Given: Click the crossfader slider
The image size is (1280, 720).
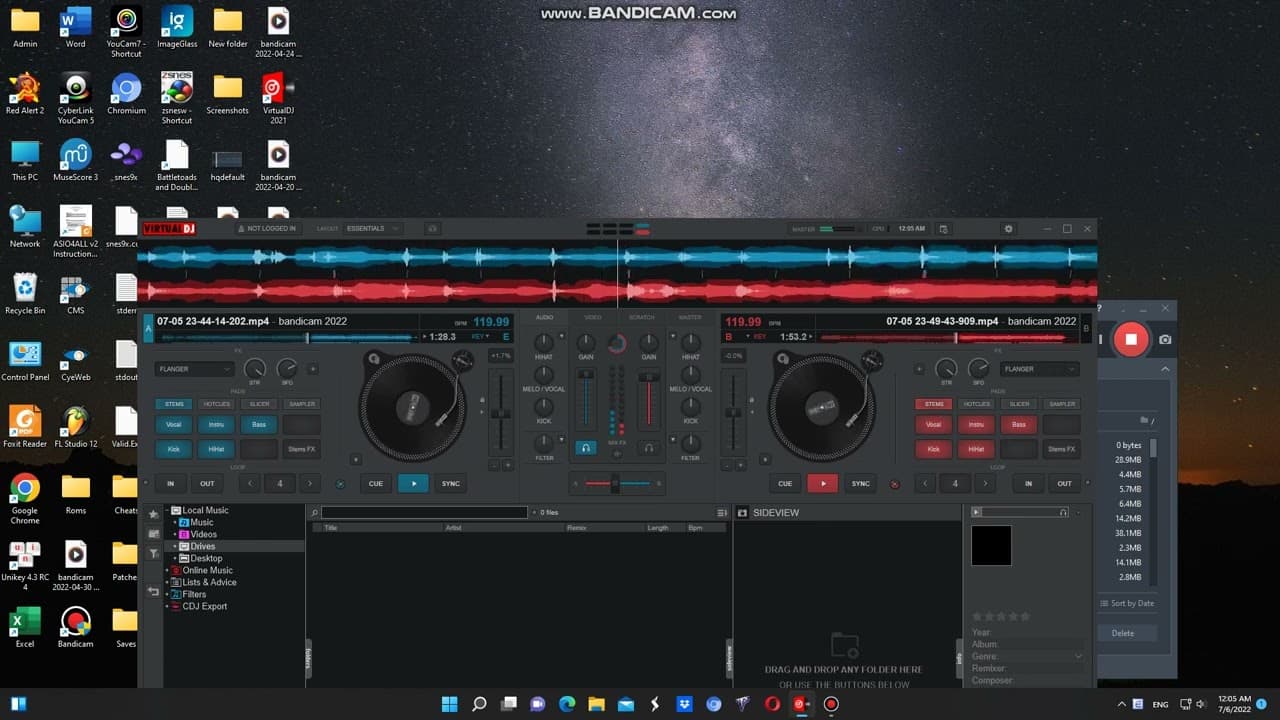Looking at the screenshot, I should [615, 484].
